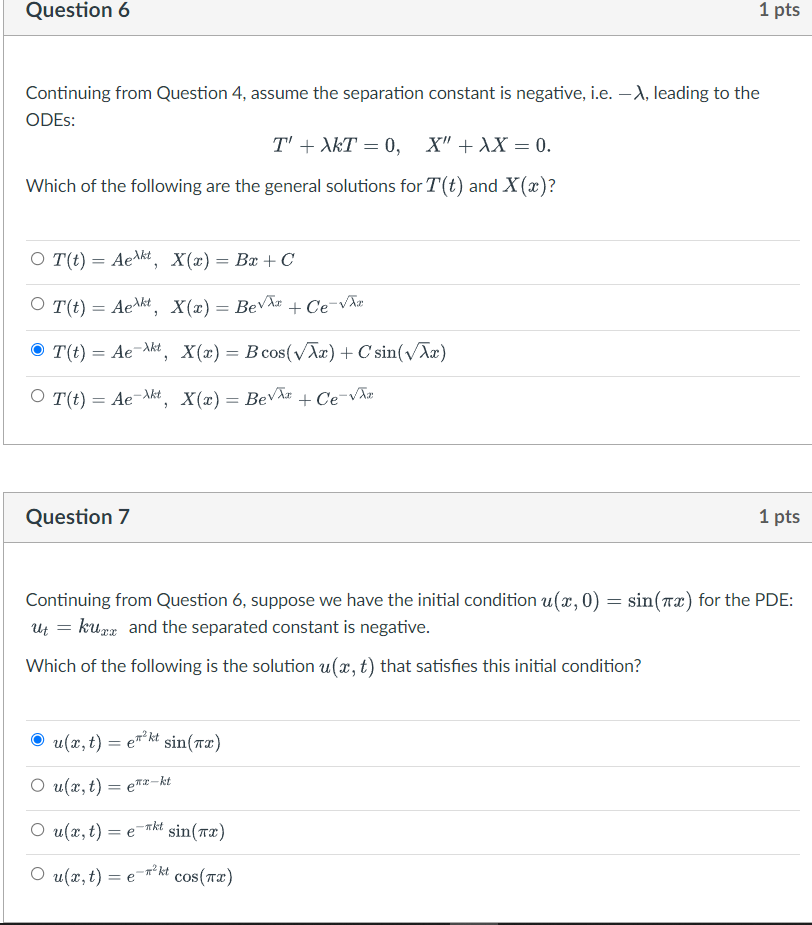
Task: Click the Question 7 header bar
Action: 78,517
